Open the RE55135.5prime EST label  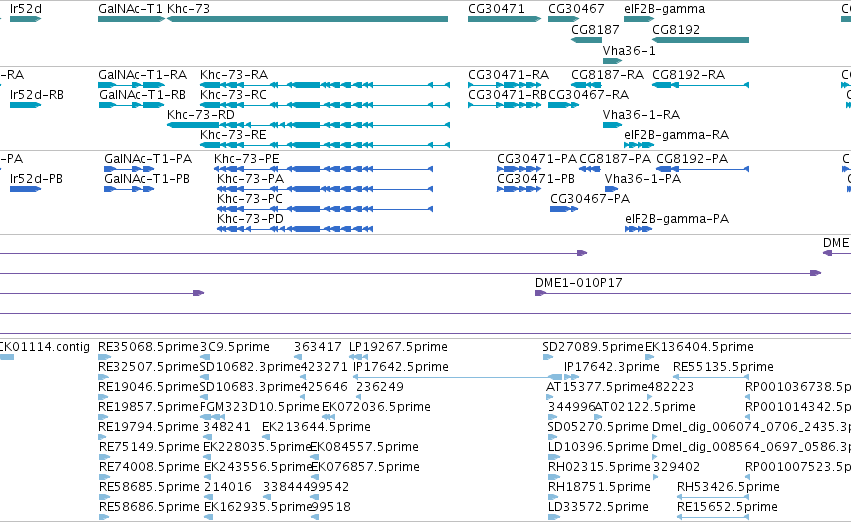pos(723,367)
